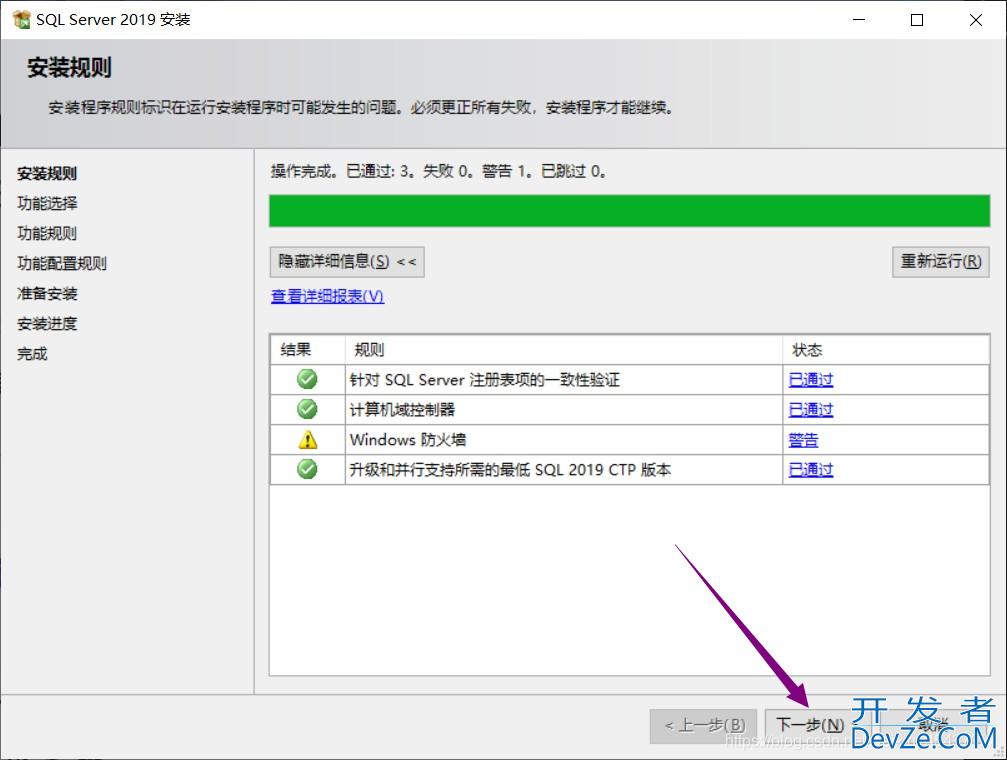
Task: Click the SQL Server setup title bar icon
Action: pos(21,19)
